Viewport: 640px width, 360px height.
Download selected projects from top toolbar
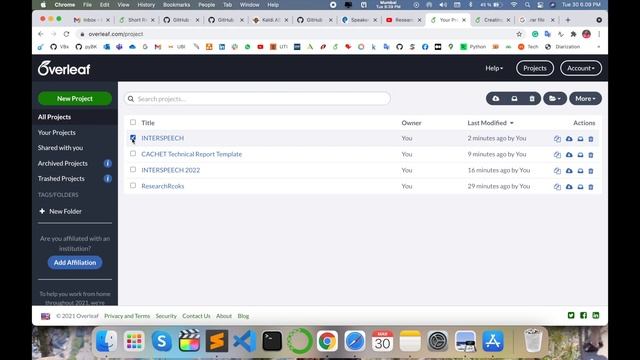point(496,98)
